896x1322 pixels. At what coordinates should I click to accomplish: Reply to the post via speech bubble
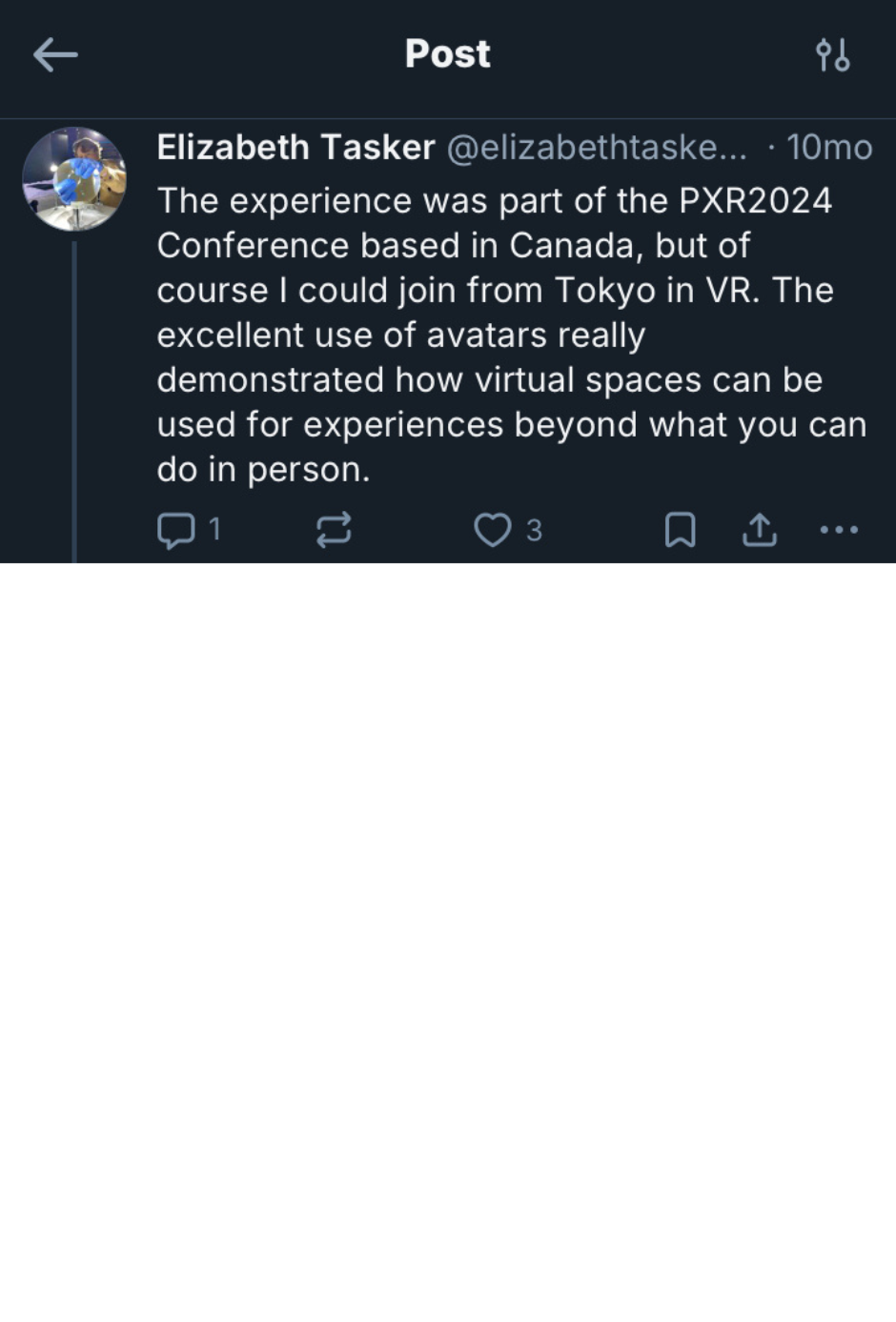pos(175,530)
